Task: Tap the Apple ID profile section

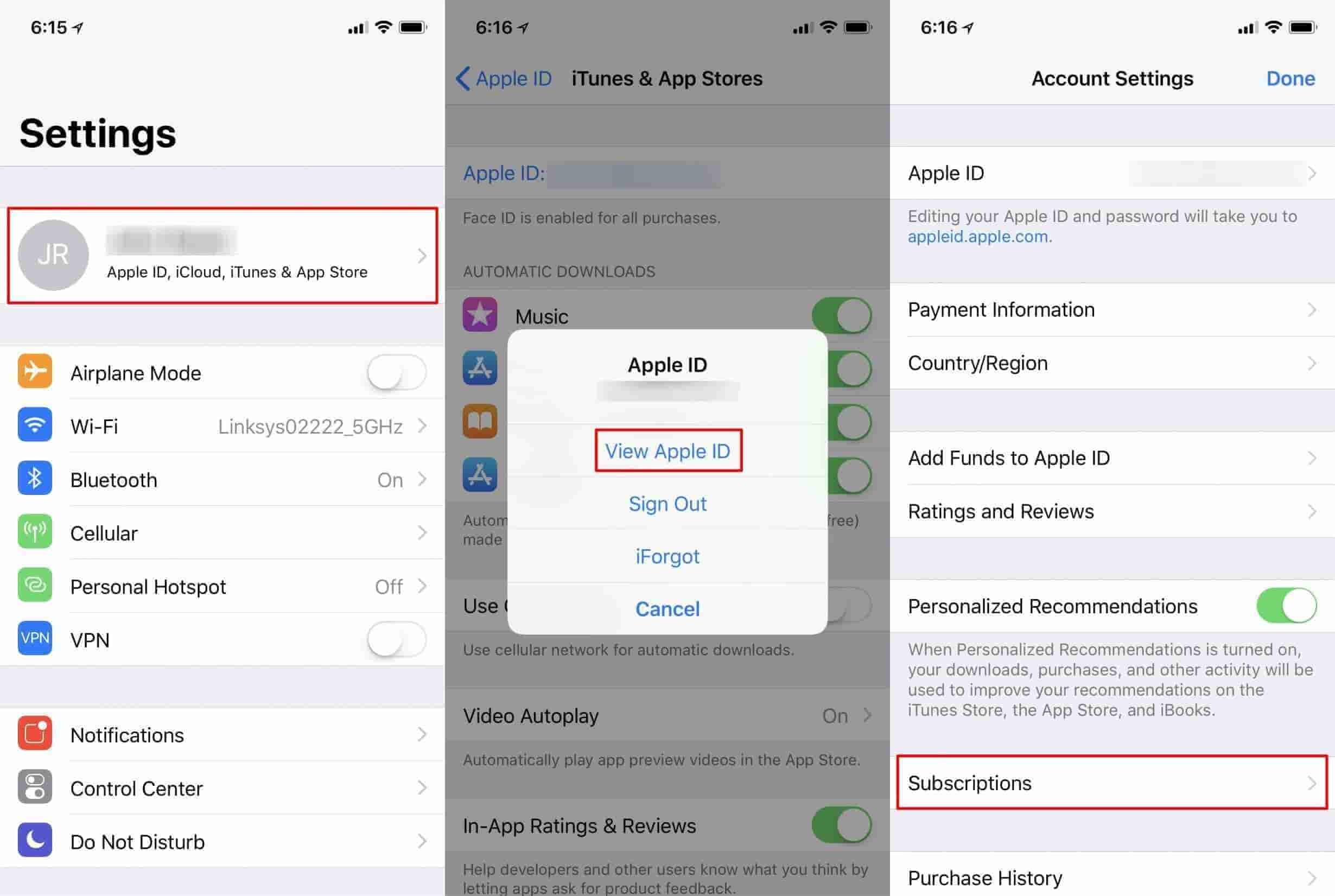Action: [222, 255]
